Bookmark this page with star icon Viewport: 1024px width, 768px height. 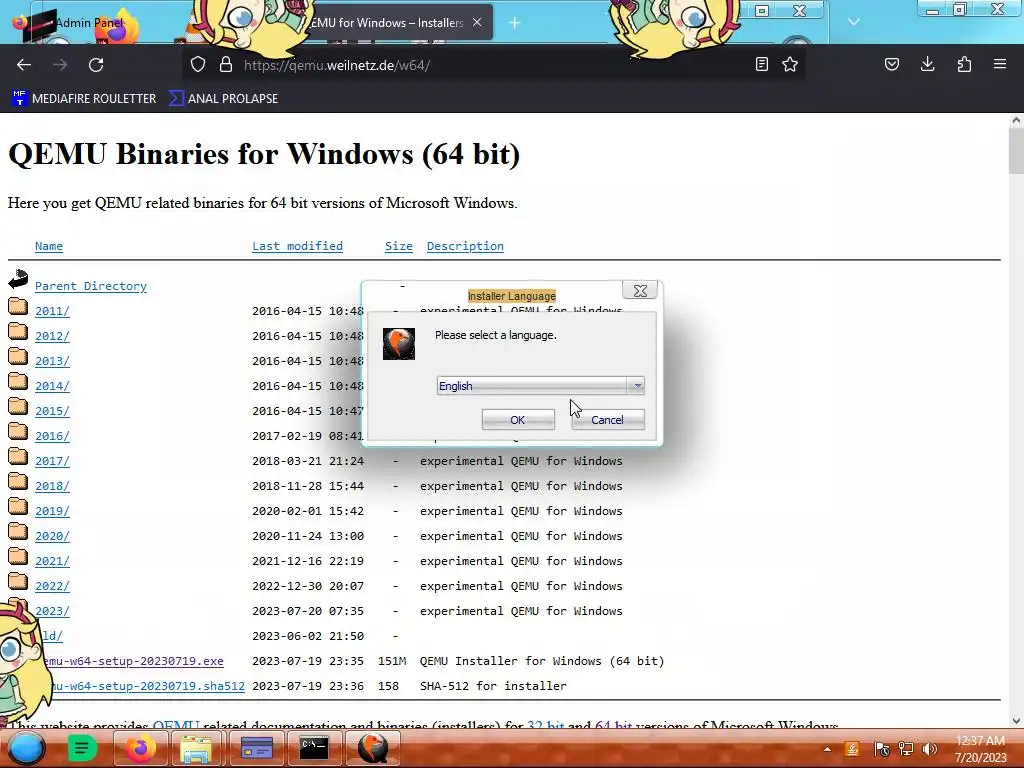pos(790,64)
